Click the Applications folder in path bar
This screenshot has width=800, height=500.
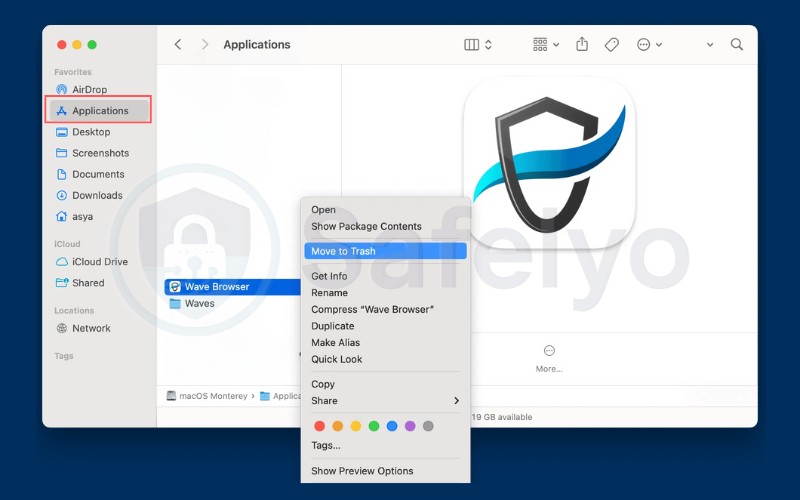[x=280, y=396]
